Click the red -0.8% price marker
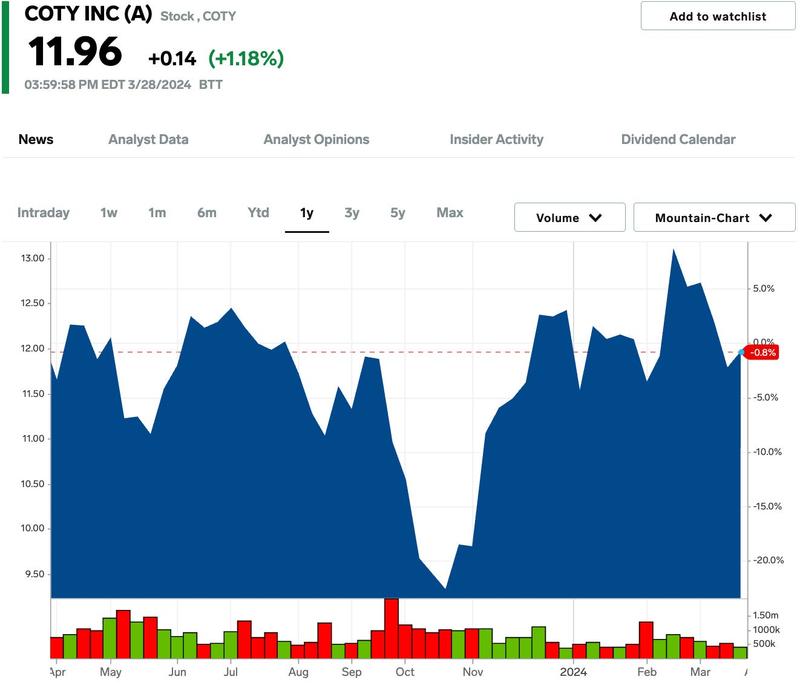The height and width of the screenshot is (697, 800). pyautogui.click(x=762, y=353)
